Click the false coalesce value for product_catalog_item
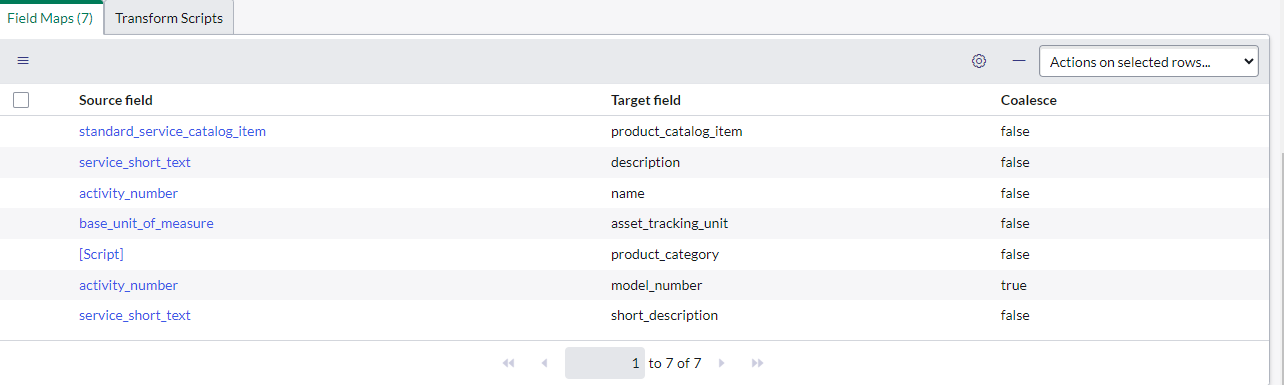 (1015, 131)
